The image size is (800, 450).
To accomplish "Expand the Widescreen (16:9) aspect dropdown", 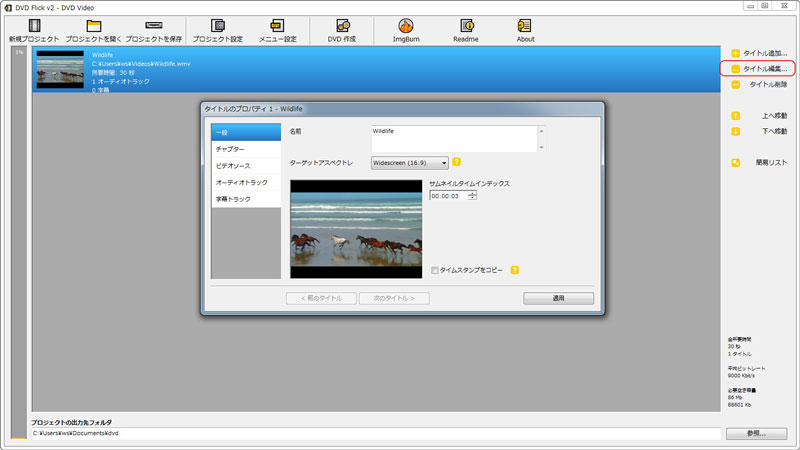I will pos(409,162).
